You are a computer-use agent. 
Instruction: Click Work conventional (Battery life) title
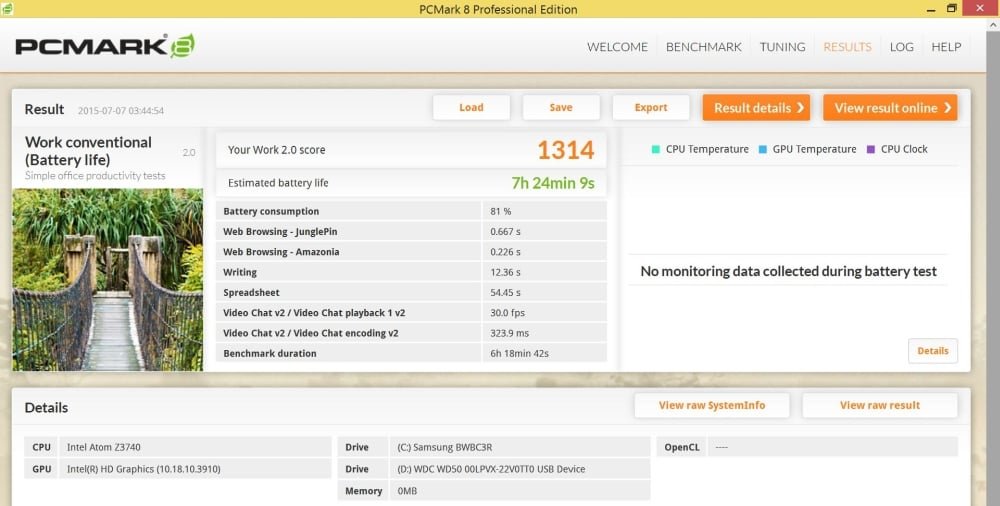tap(88, 151)
